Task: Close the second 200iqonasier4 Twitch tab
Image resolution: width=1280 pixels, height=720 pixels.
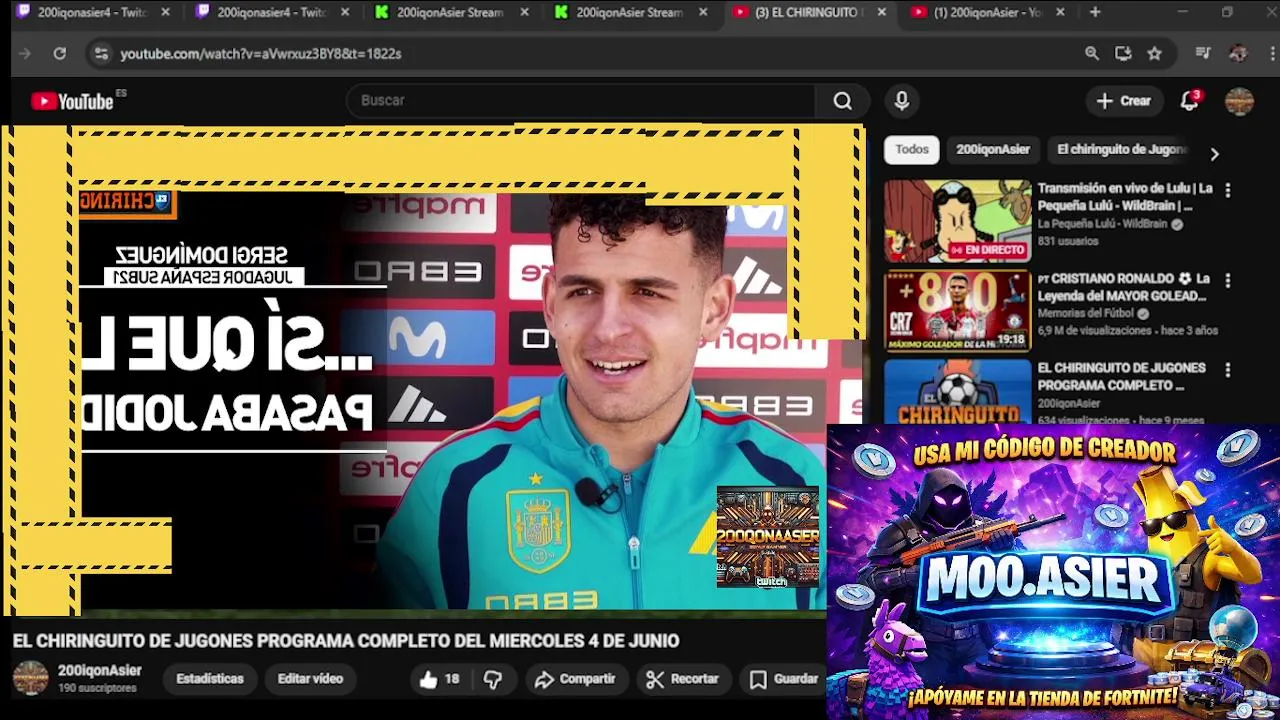Action: click(x=345, y=12)
